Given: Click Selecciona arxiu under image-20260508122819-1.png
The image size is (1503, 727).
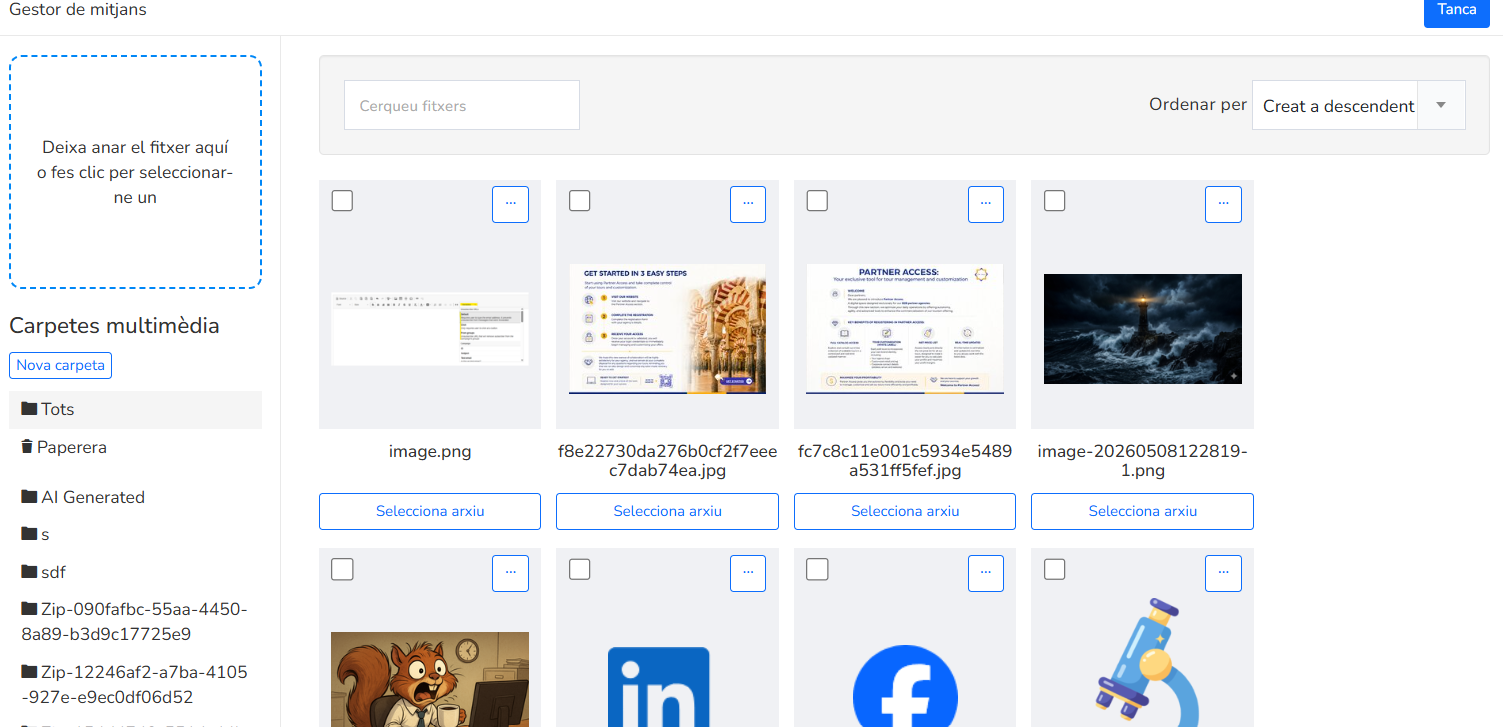Looking at the screenshot, I should click(x=1142, y=511).
